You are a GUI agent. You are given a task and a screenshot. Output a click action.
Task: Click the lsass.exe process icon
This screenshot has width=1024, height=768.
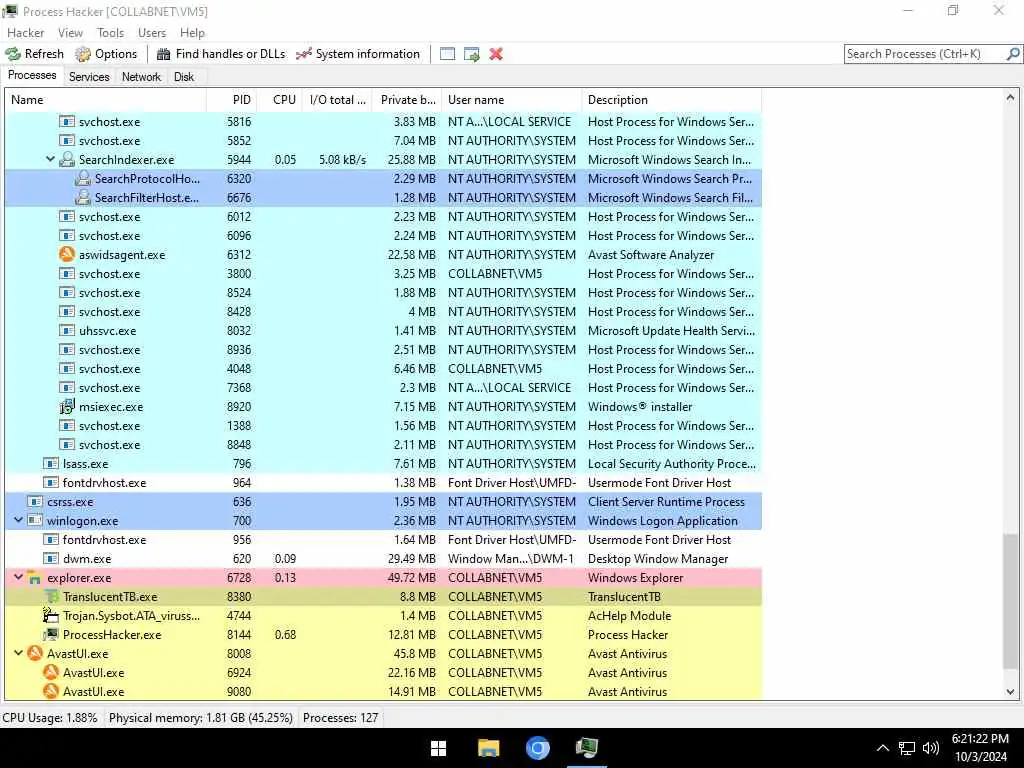51,463
